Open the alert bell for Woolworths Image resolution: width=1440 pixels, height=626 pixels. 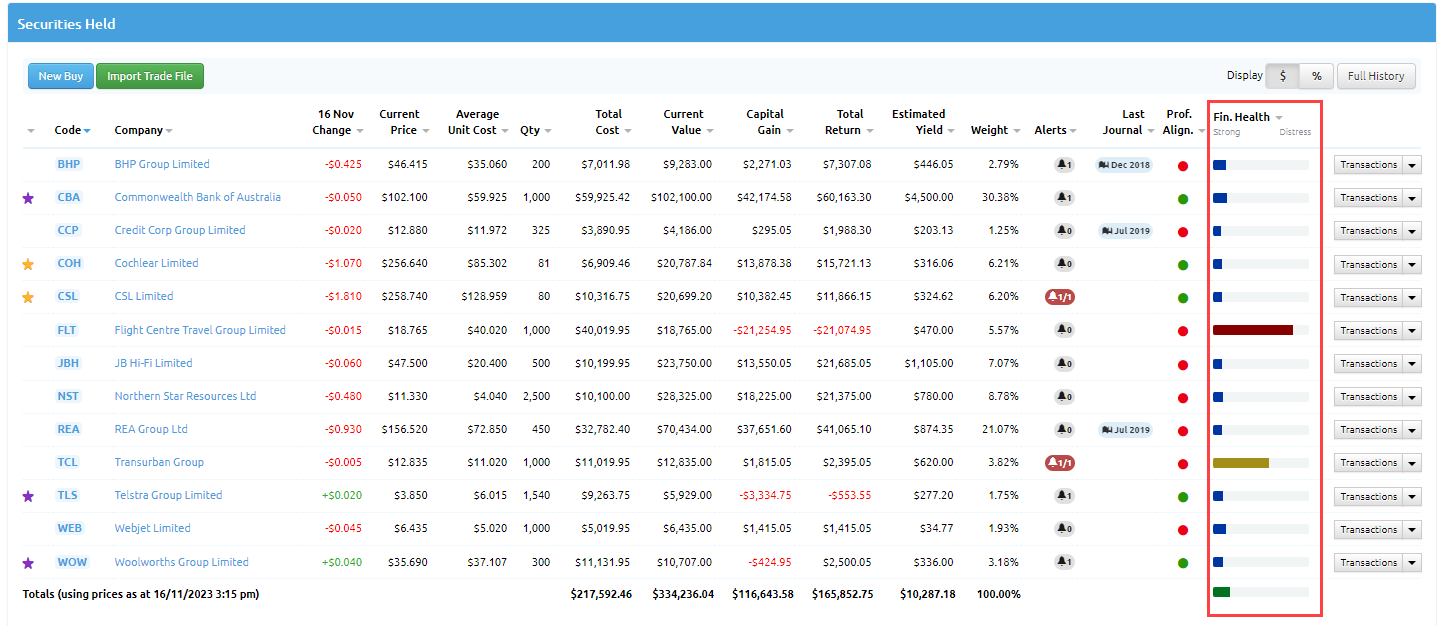pos(1064,562)
